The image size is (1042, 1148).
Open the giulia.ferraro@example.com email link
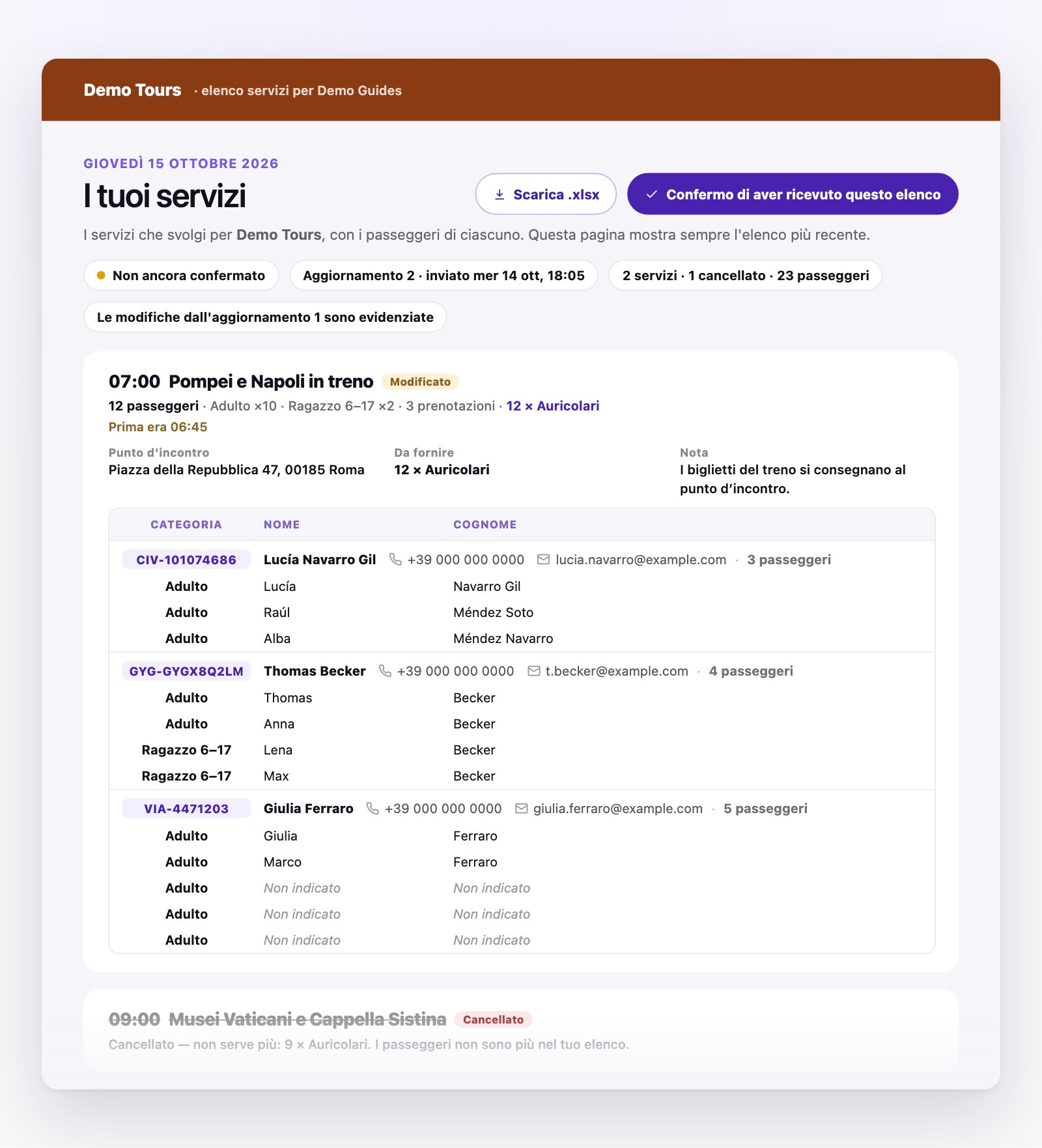(x=618, y=809)
